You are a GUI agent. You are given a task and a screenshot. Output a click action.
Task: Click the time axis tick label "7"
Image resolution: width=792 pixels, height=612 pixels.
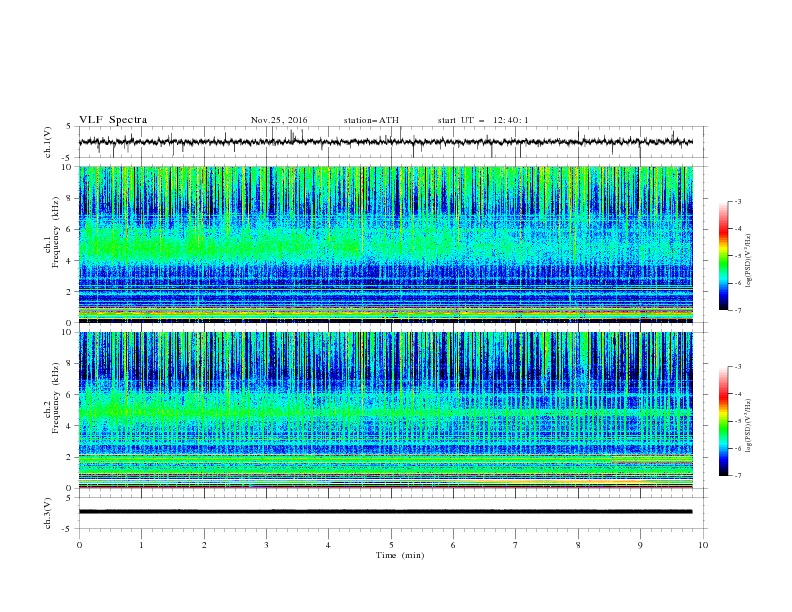[x=516, y=545]
